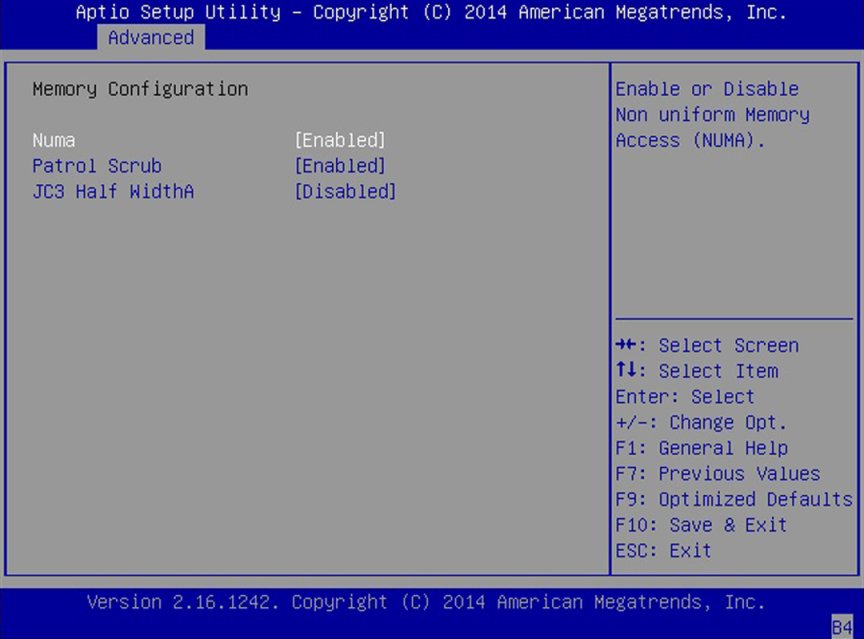The height and width of the screenshot is (639, 864).
Task: Click the +/-: Change Opt. hint
Action: tap(701, 423)
